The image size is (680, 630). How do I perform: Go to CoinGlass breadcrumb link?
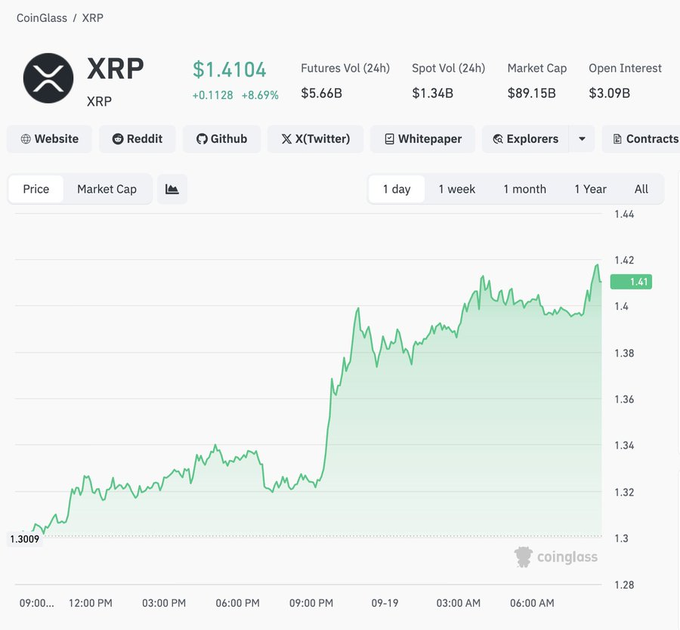42,18
